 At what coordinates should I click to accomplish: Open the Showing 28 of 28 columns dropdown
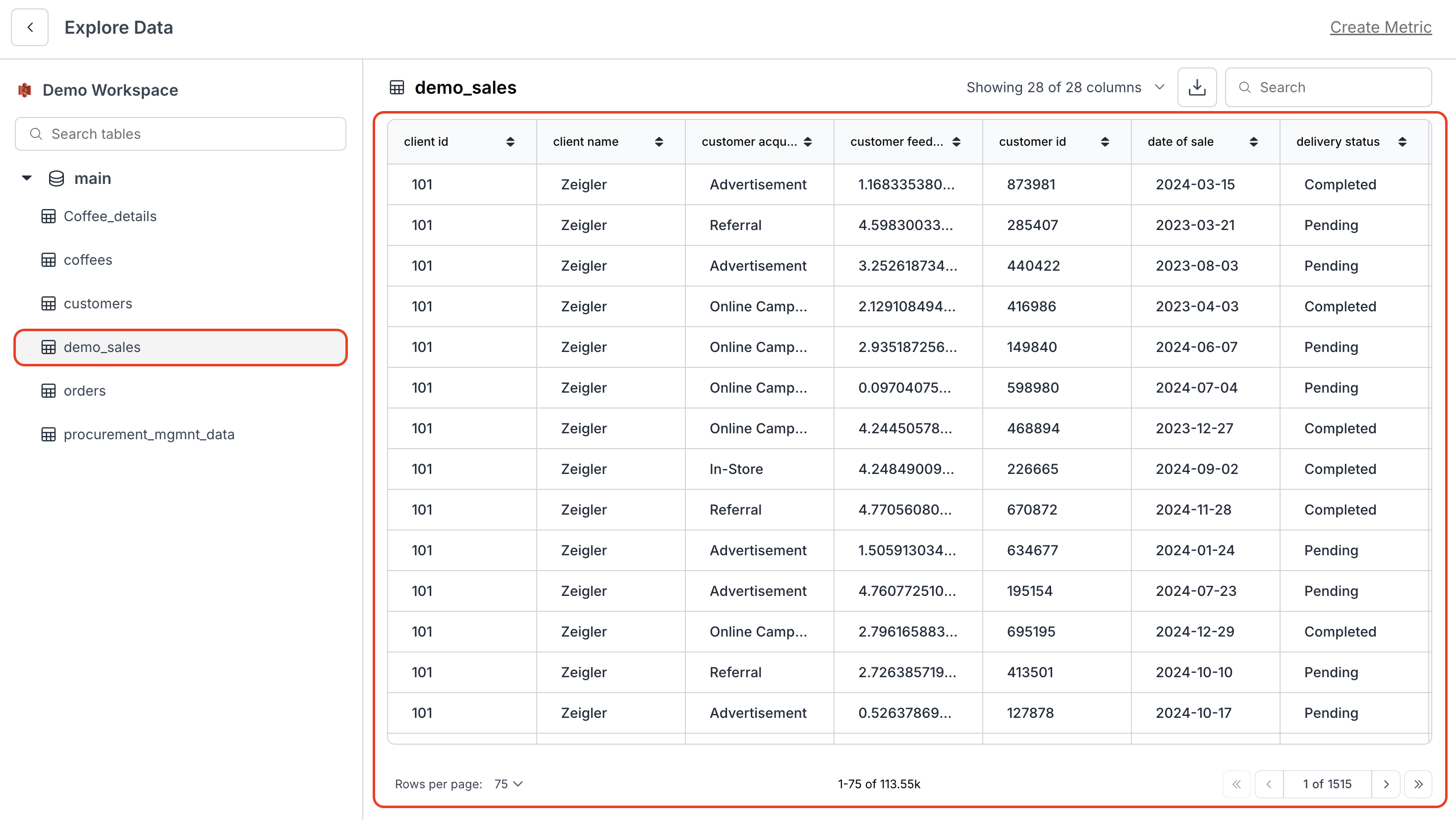click(x=1065, y=87)
